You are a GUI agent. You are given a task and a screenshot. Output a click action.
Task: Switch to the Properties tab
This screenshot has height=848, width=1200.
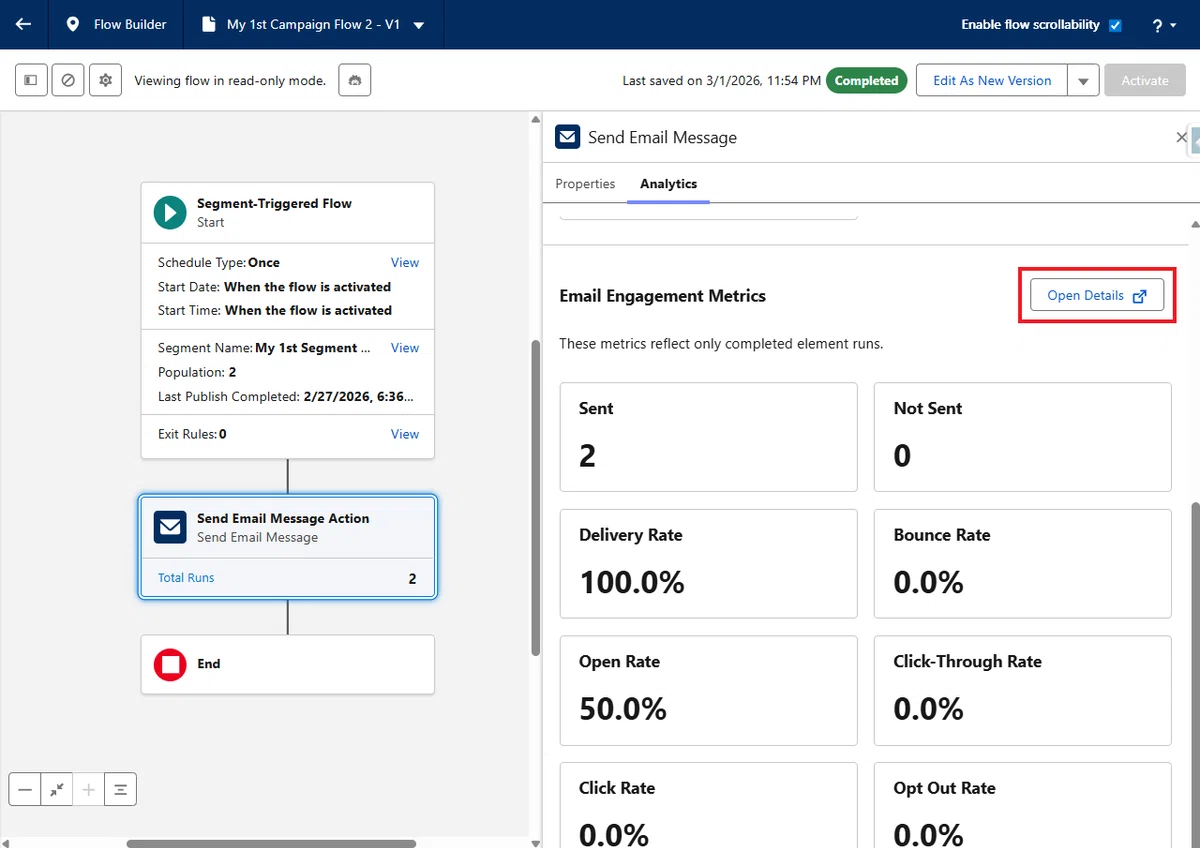[585, 184]
